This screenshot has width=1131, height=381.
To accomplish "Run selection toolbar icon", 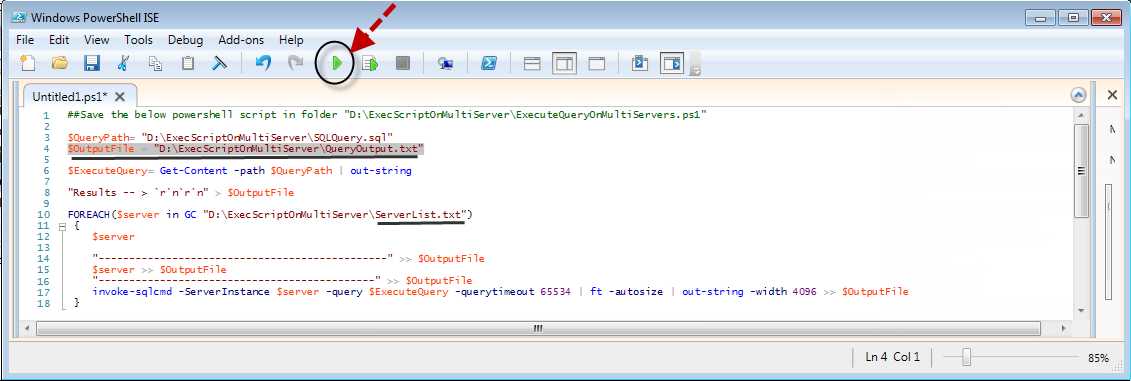I will [370, 64].
